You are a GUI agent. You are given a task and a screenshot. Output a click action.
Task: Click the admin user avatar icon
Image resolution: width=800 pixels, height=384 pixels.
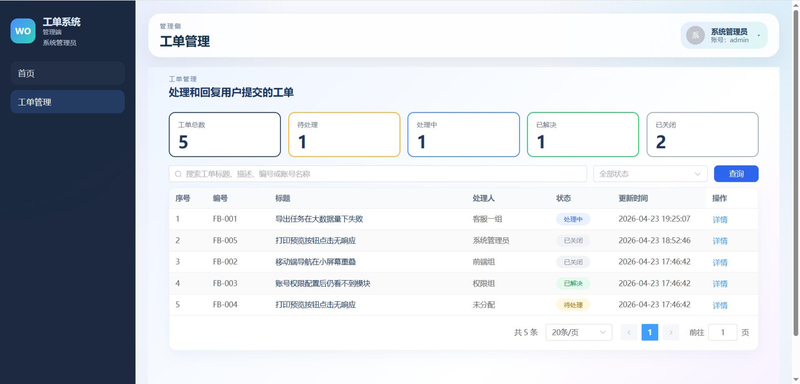pos(695,35)
